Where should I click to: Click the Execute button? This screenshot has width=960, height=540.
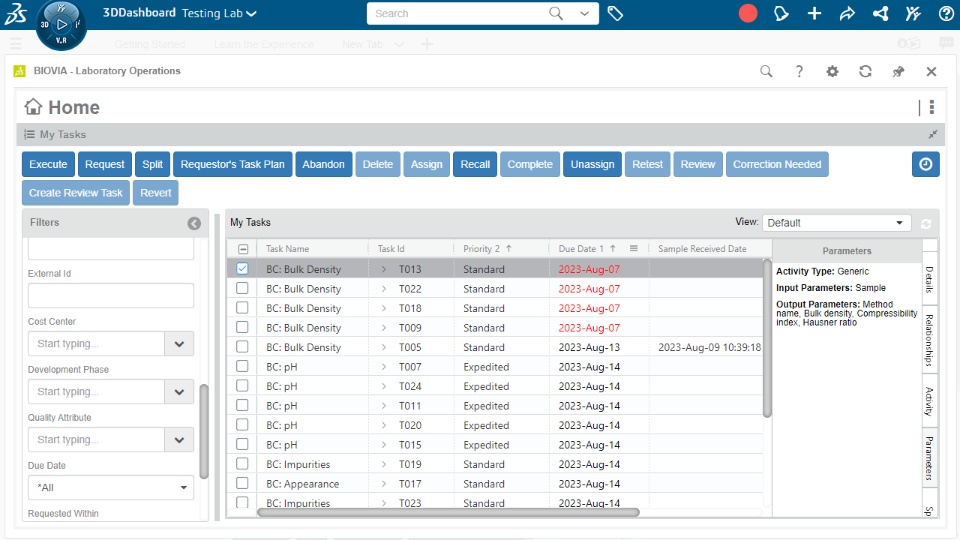pyautogui.click(x=48, y=164)
